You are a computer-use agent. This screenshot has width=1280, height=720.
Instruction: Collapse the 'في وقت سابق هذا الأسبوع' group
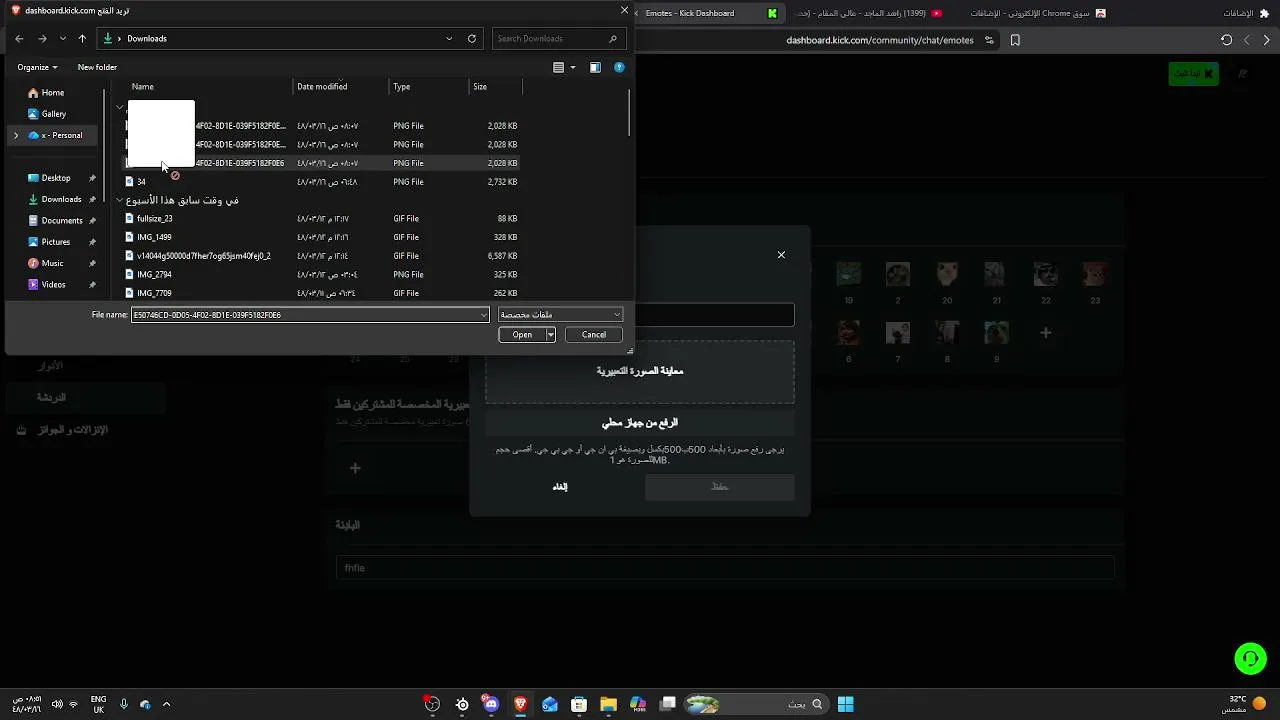[x=120, y=200]
